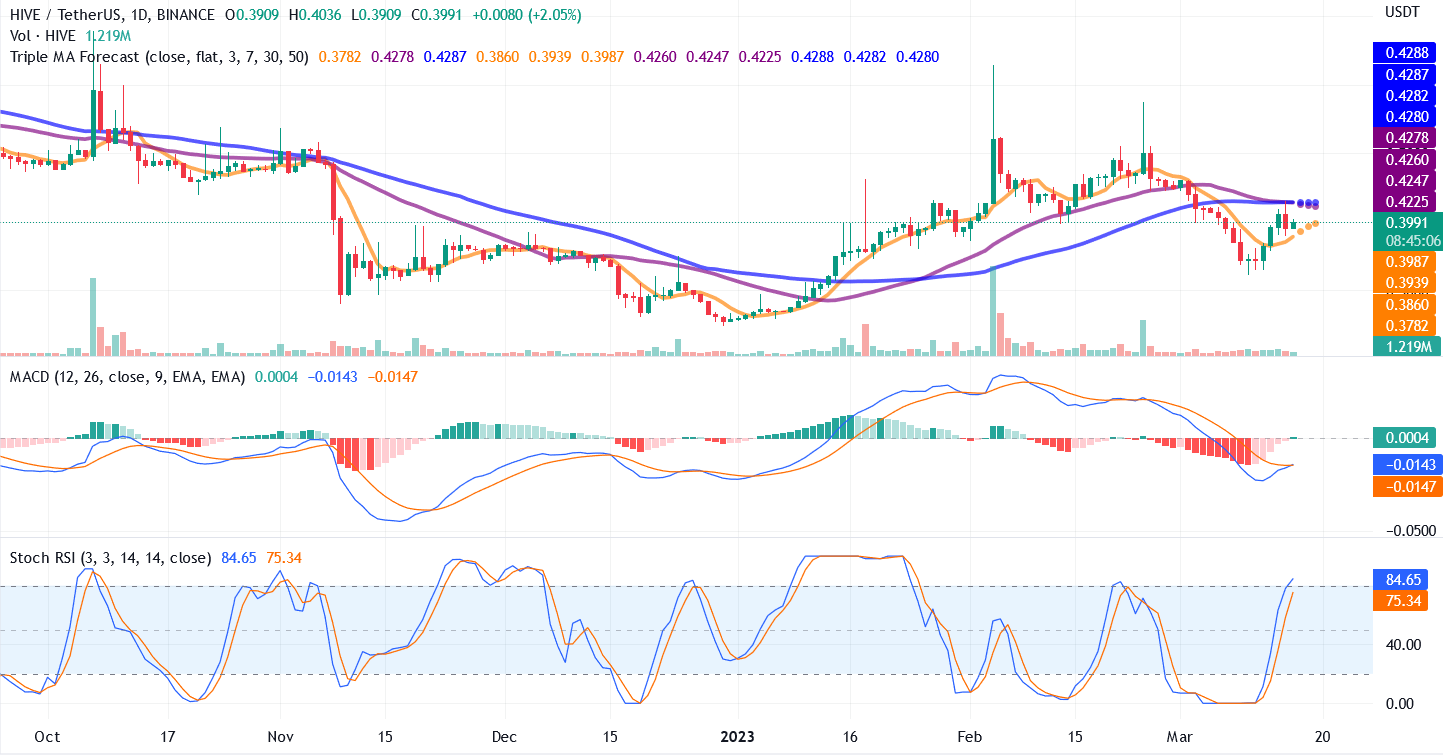Click the Oct date on time axis
This screenshot has width=1443, height=755.
click(47, 735)
